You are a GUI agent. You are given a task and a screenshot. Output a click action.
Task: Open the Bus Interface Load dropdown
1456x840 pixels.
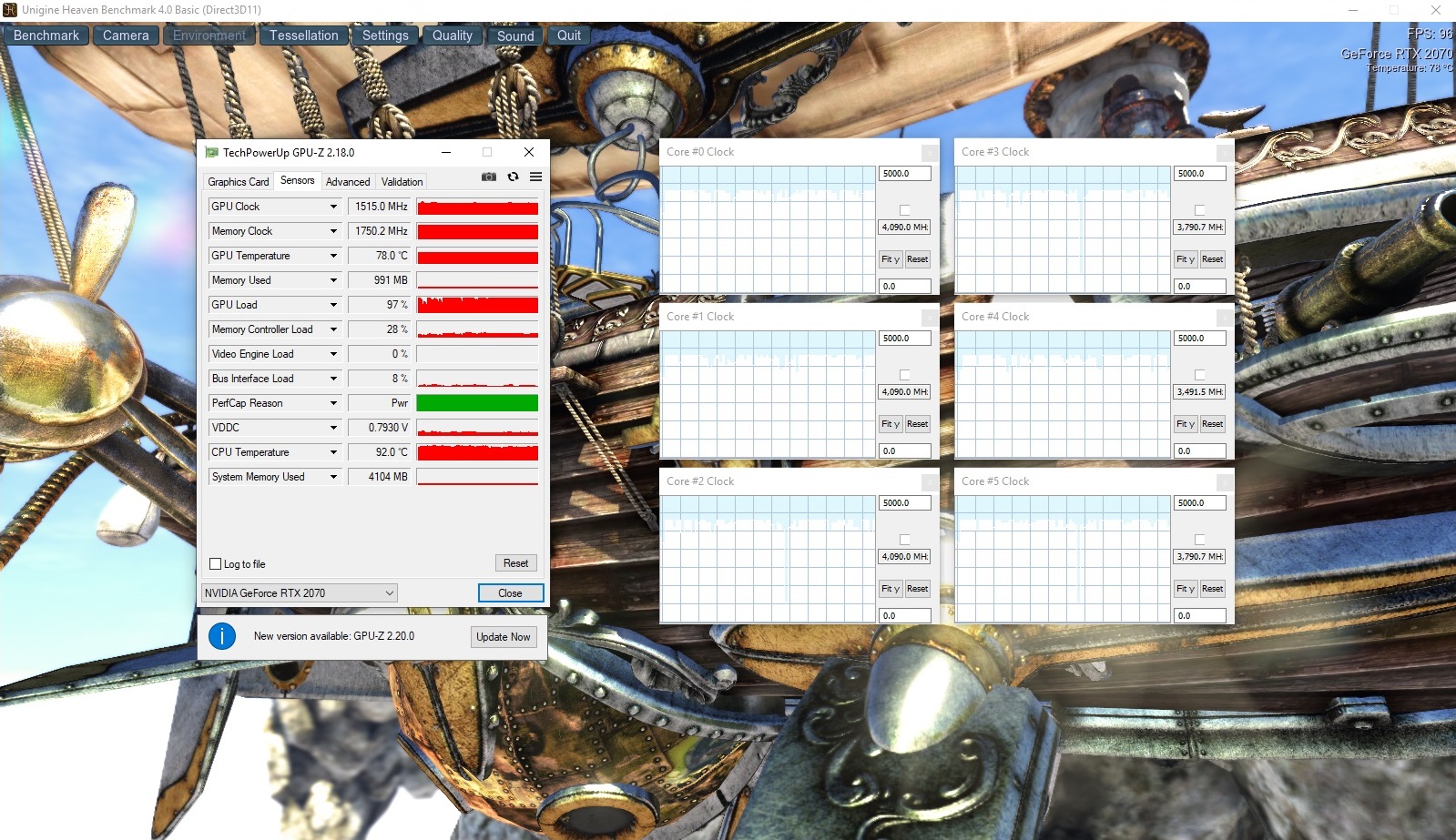click(x=333, y=379)
